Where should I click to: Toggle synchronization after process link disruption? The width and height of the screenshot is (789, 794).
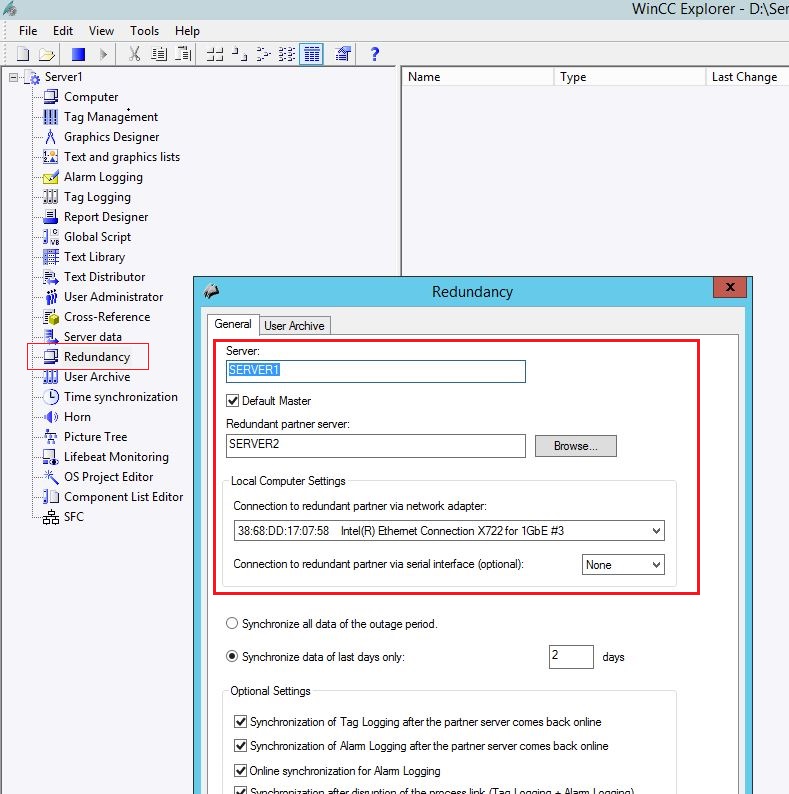(x=241, y=790)
